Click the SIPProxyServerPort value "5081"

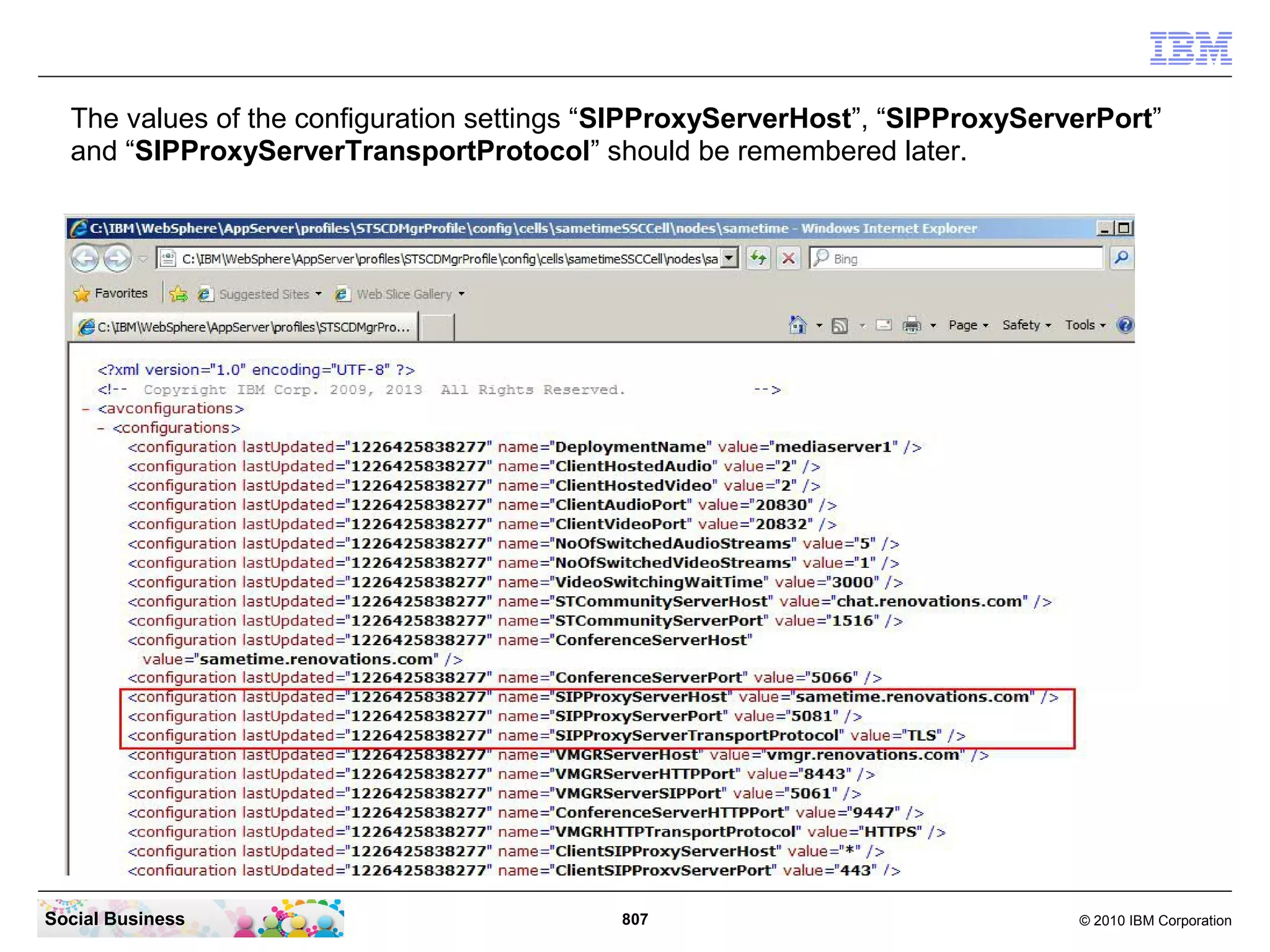point(811,716)
